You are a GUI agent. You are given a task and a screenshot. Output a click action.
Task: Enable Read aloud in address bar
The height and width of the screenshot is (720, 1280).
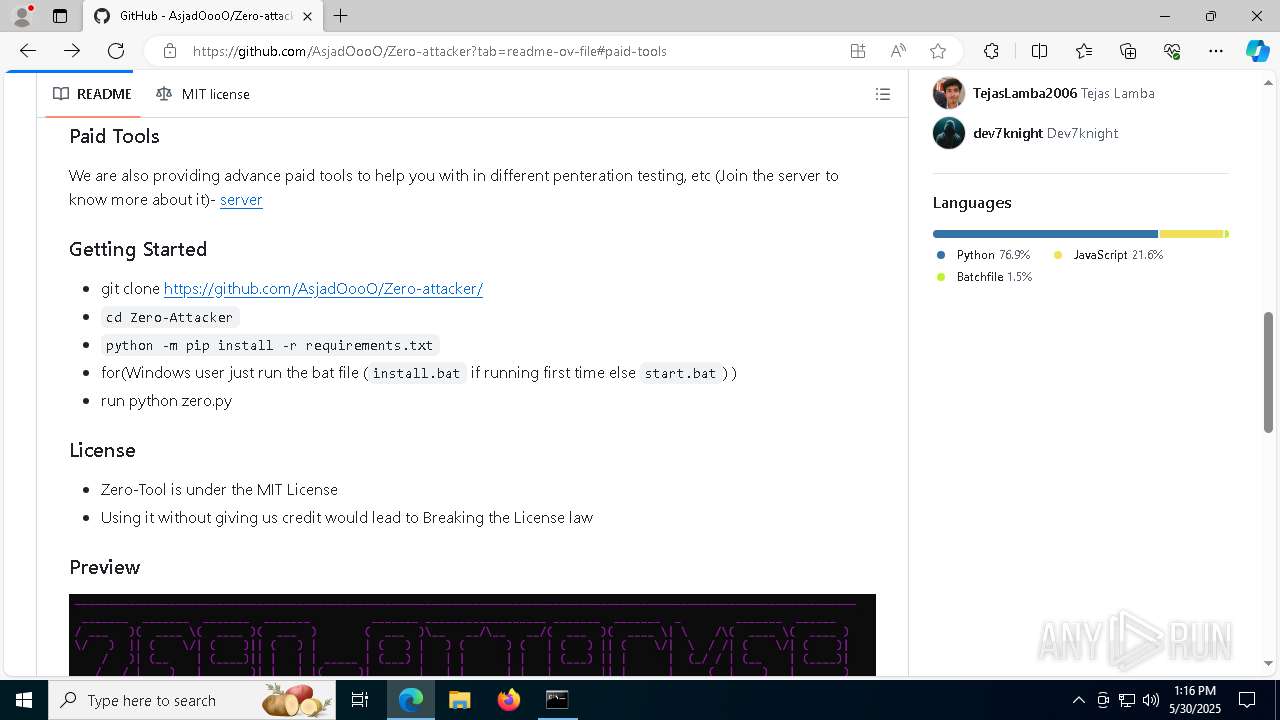coord(898,51)
